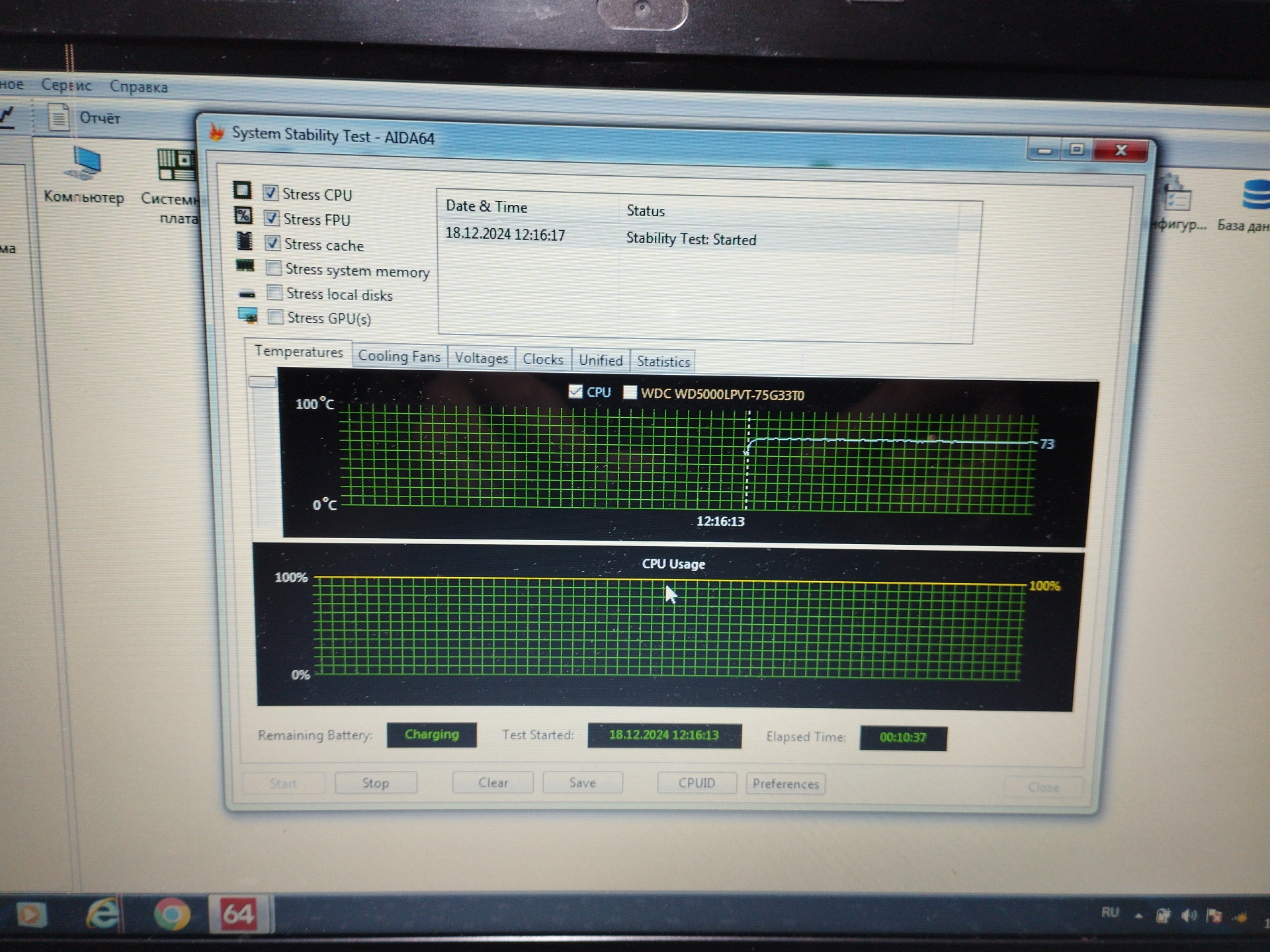Click the CPUID button
Viewport: 1270px width, 952px height.
click(697, 783)
